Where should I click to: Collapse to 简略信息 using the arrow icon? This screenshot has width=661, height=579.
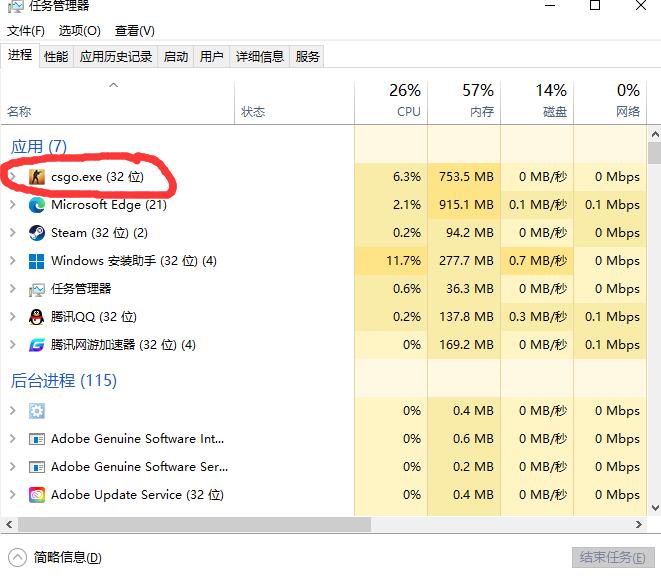(17, 558)
